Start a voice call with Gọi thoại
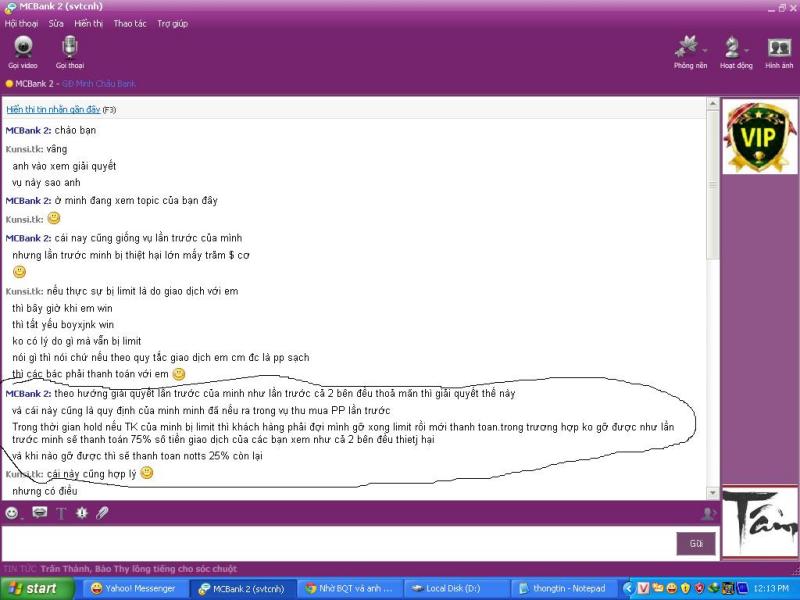 click(x=69, y=52)
